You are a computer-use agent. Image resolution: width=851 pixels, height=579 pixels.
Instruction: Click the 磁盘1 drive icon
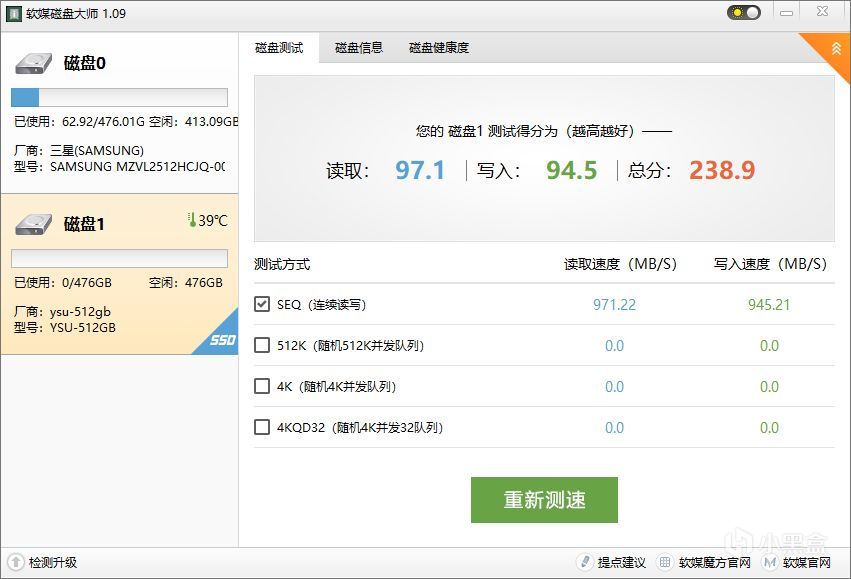point(34,224)
